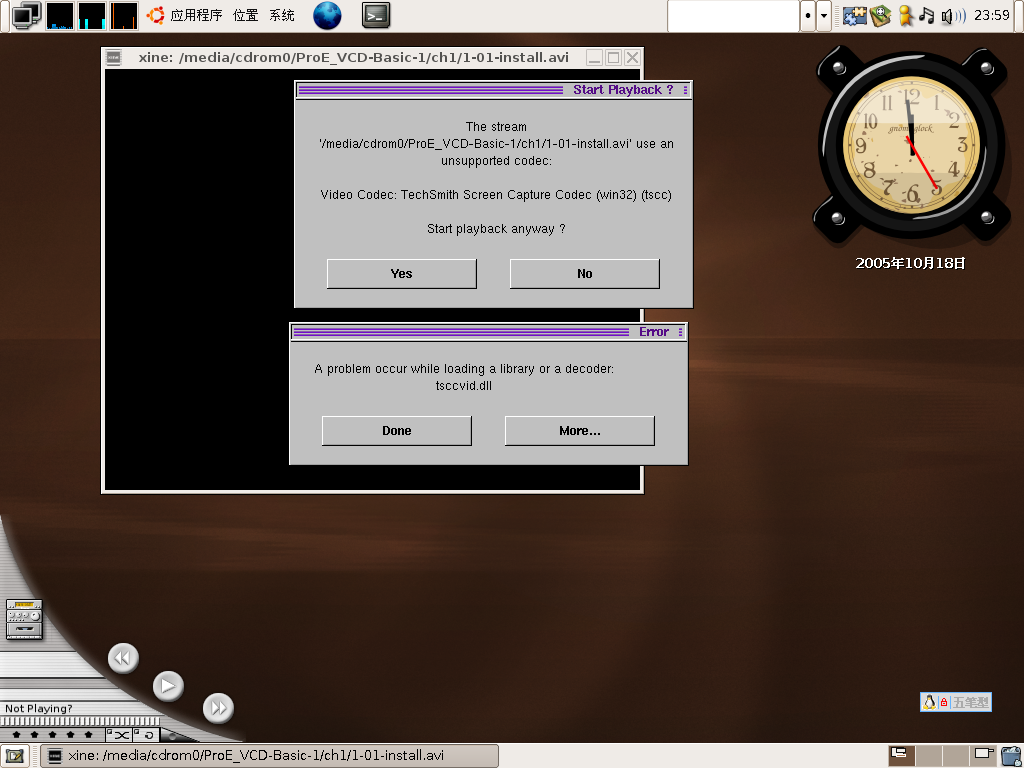Open the speaker volume control icon
The width and height of the screenshot is (1024, 768).
point(953,16)
